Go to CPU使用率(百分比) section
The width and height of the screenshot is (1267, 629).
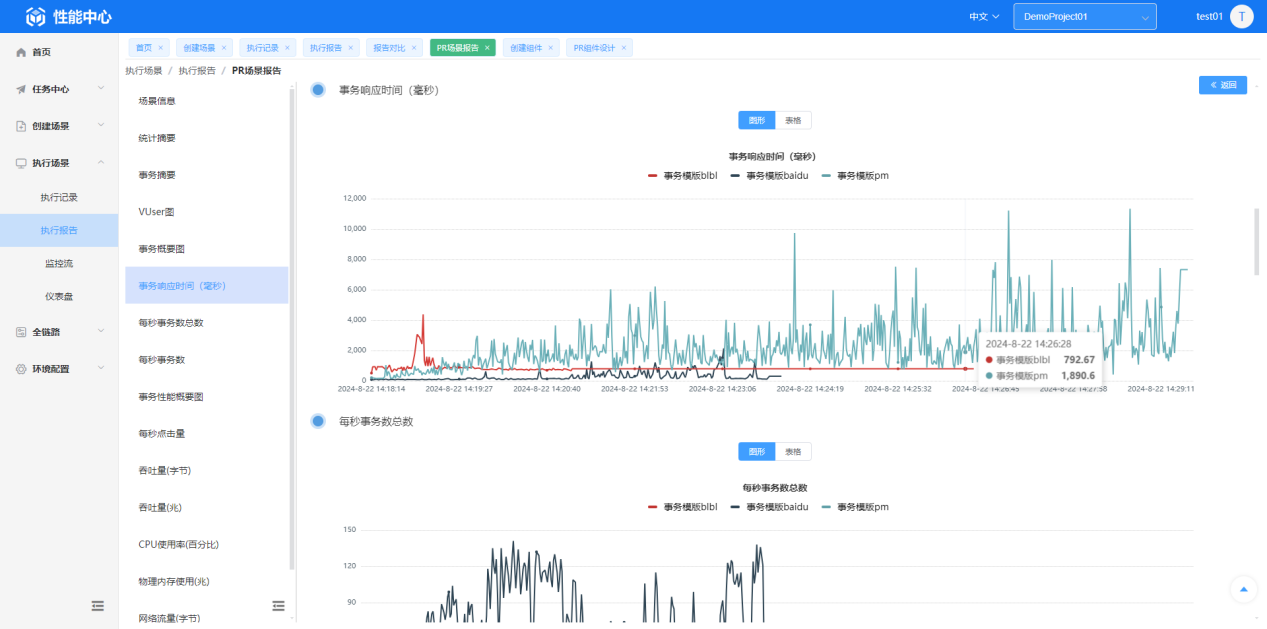click(207, 545)
